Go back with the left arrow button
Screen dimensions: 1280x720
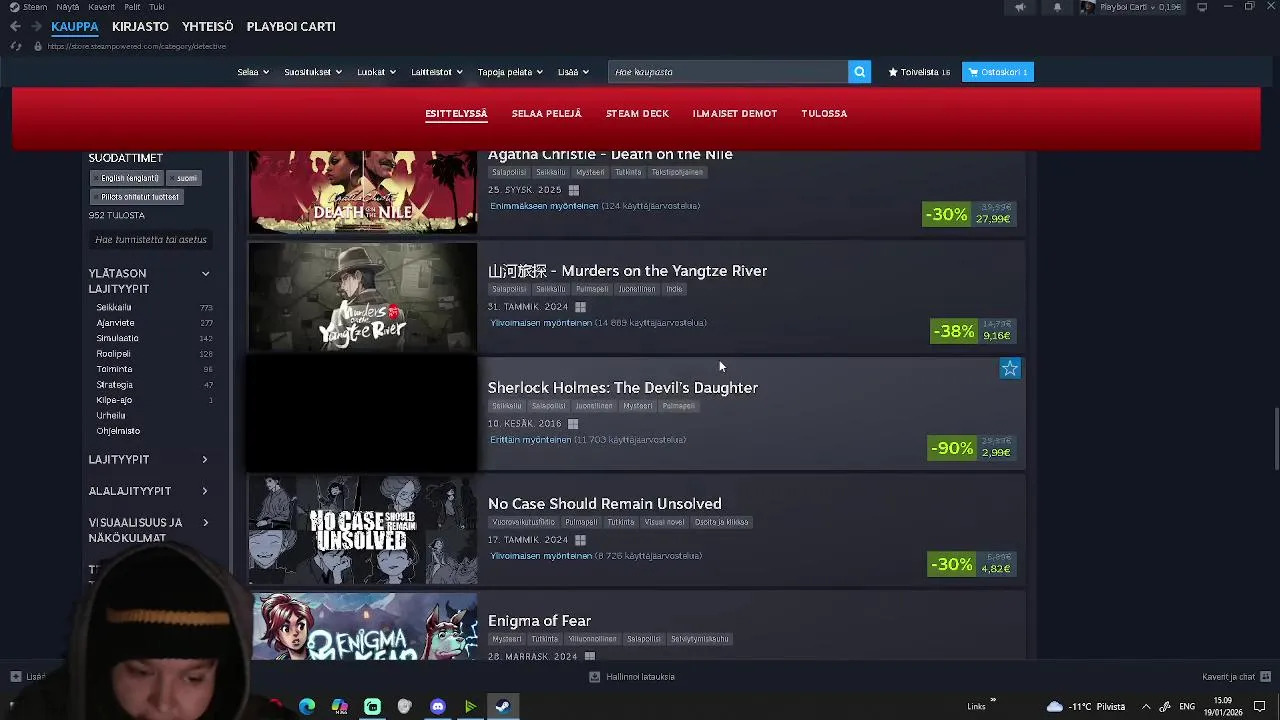[15, 27]
